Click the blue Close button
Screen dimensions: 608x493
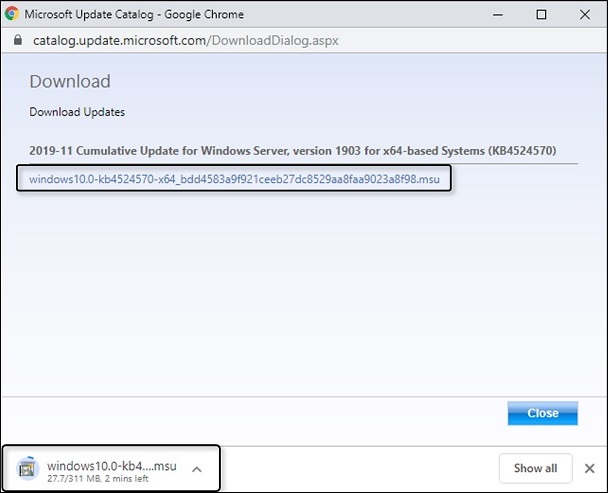click(542, 413)
